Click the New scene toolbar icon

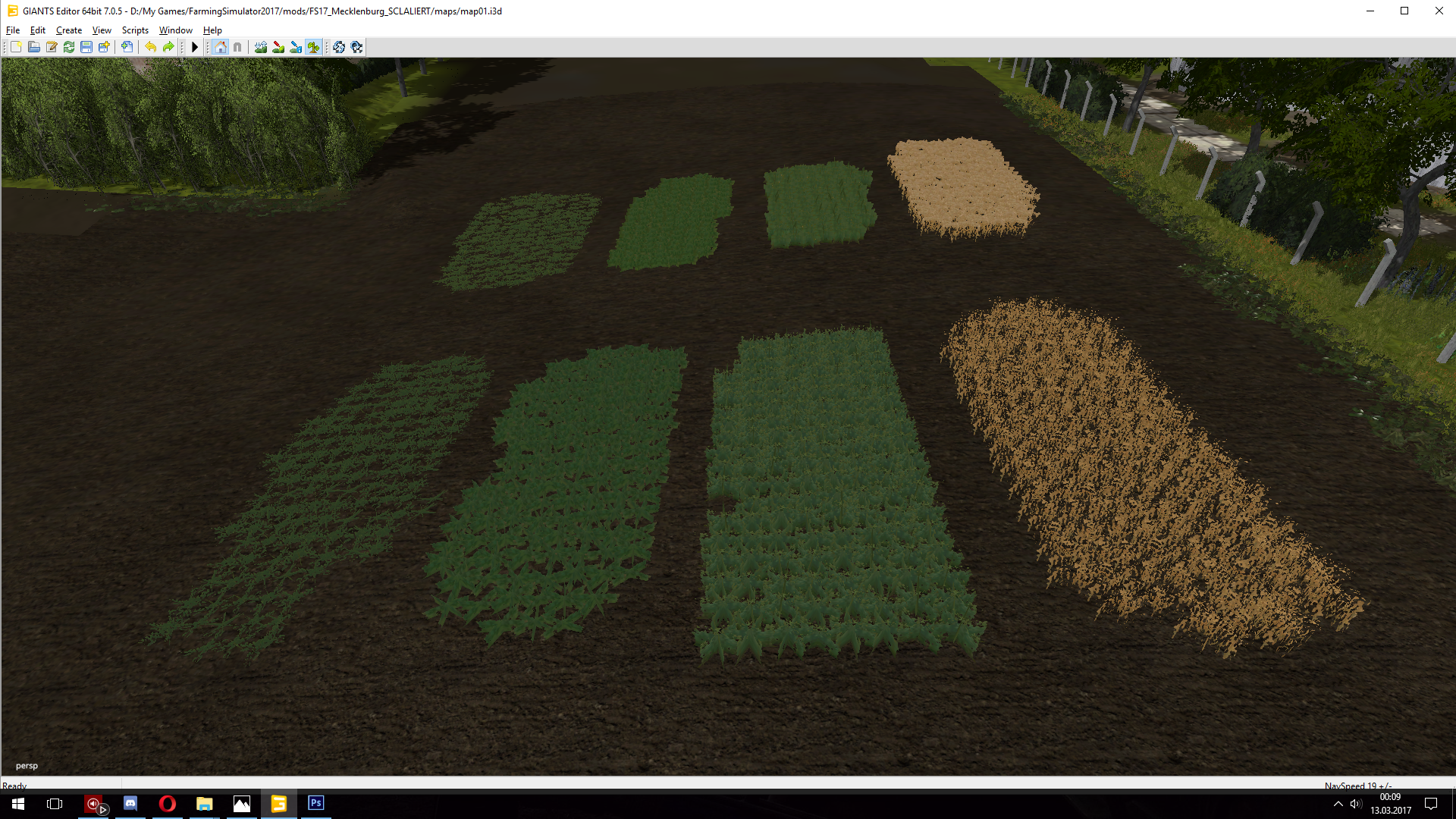[x=16, y=47]
